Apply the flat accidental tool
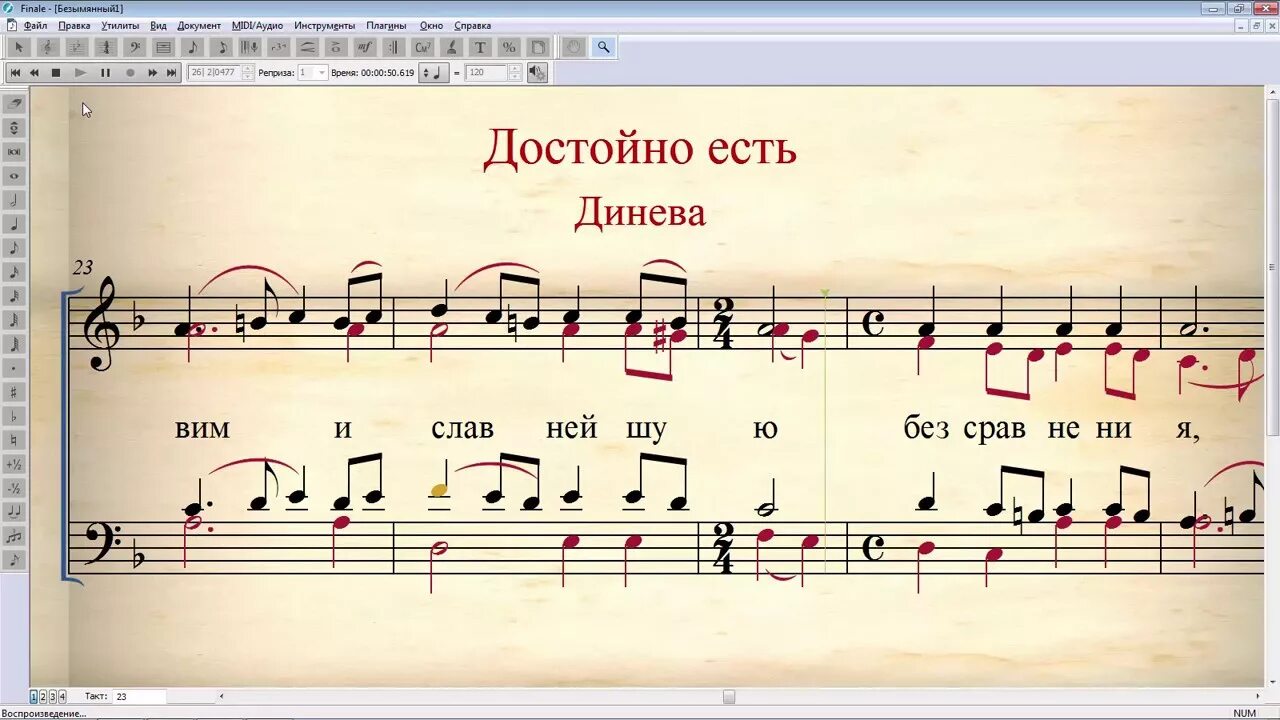This screenshot has height=720, width=1280. (15, 417)
